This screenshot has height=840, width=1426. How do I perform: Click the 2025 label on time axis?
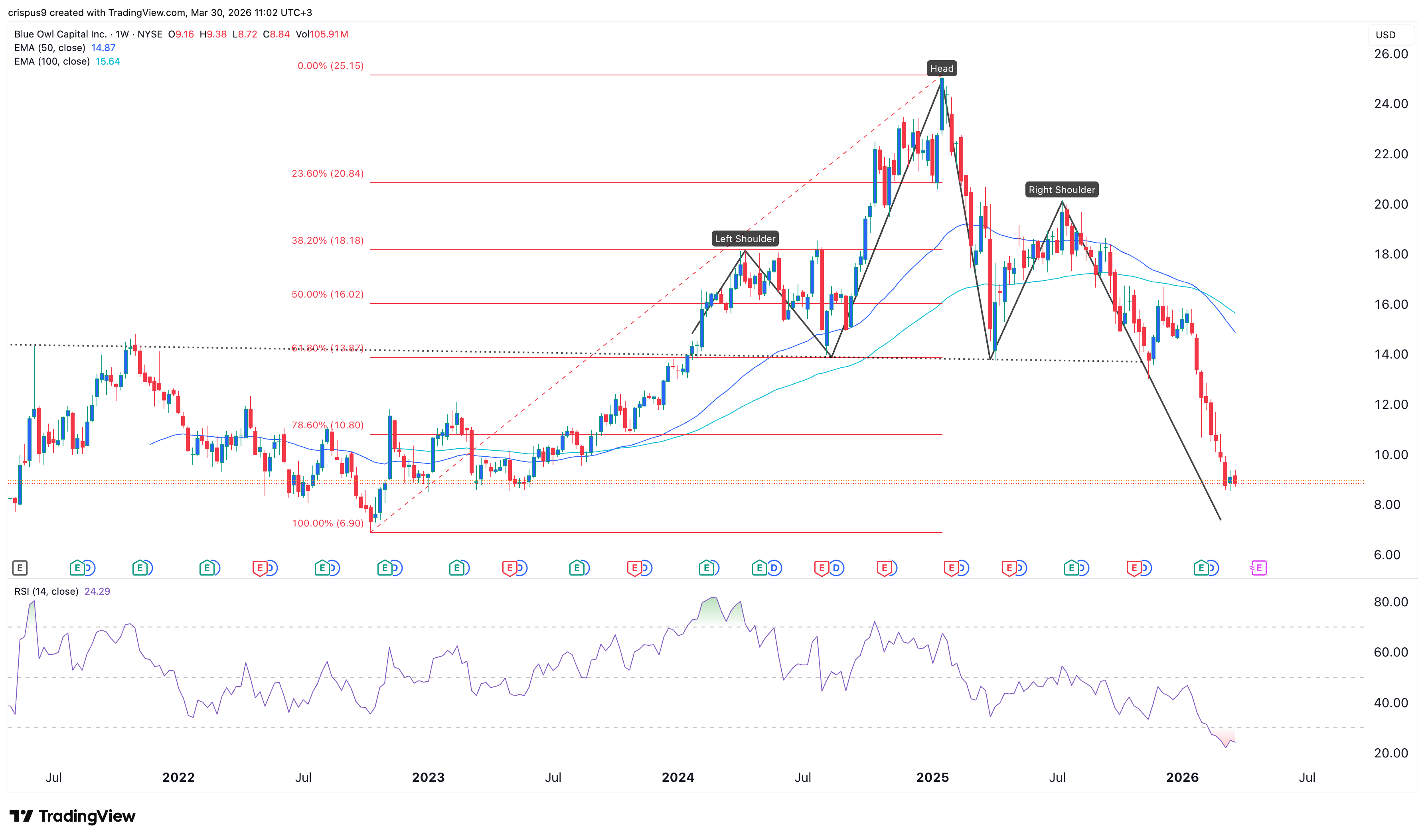click(x=932, y=777)
